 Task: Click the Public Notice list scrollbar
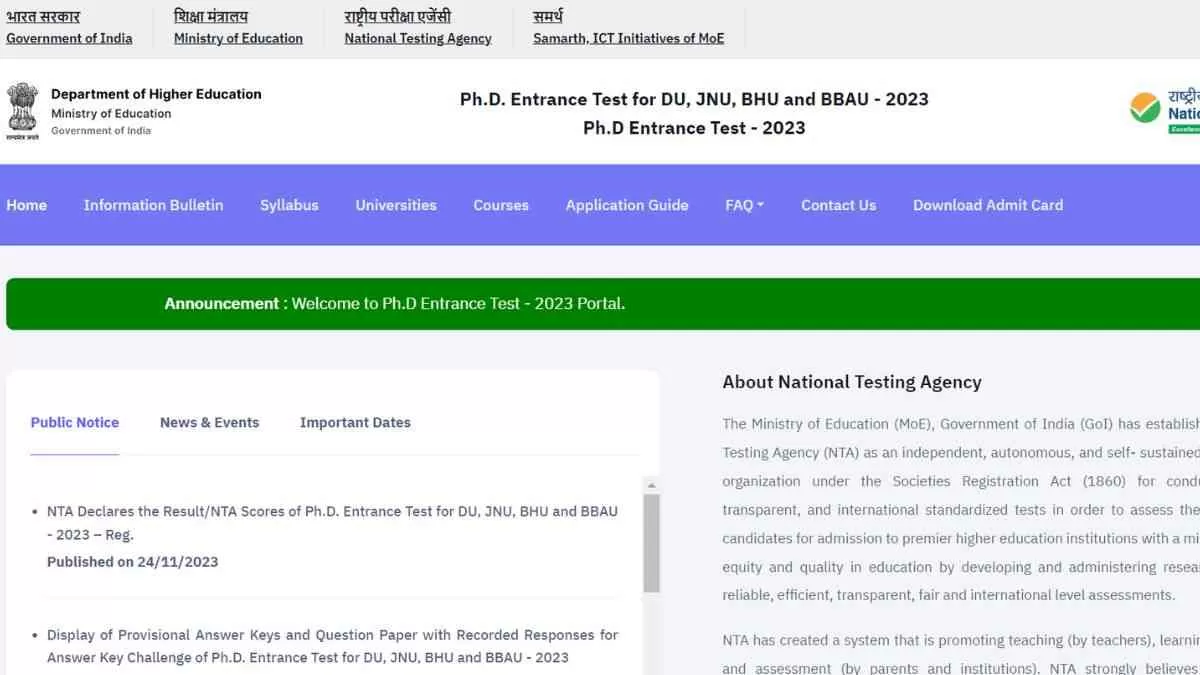click(651, 543)
